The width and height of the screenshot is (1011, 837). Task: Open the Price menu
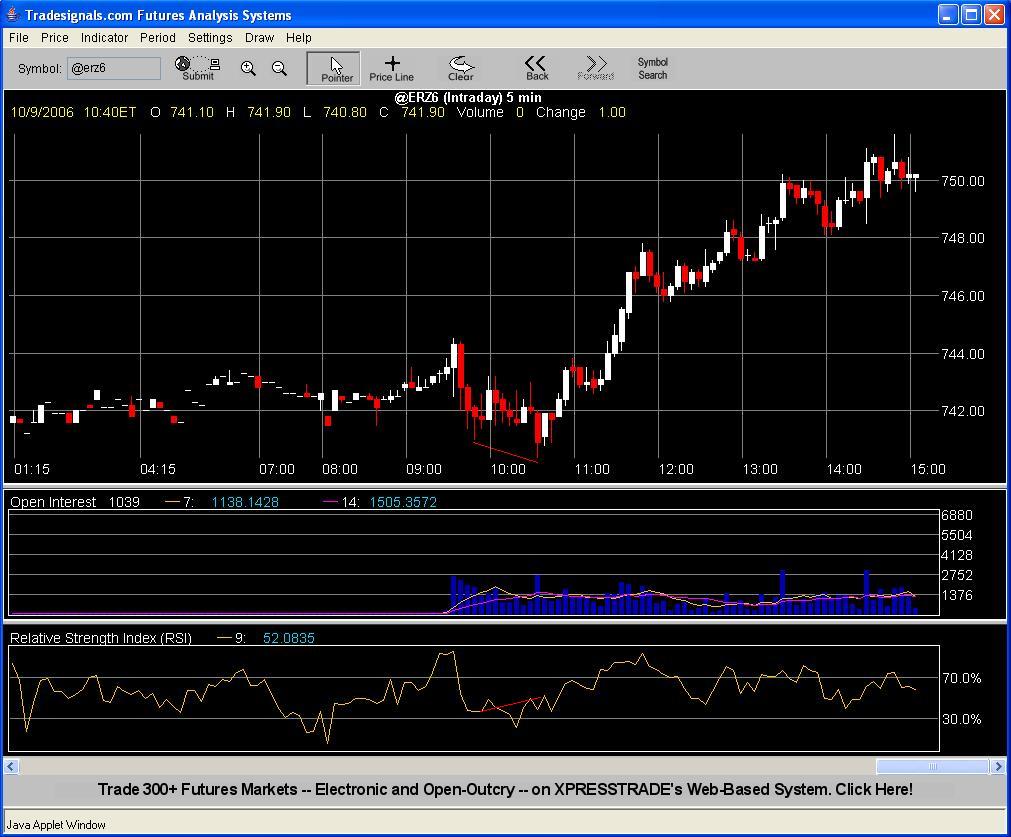click(x=55, y=37)
